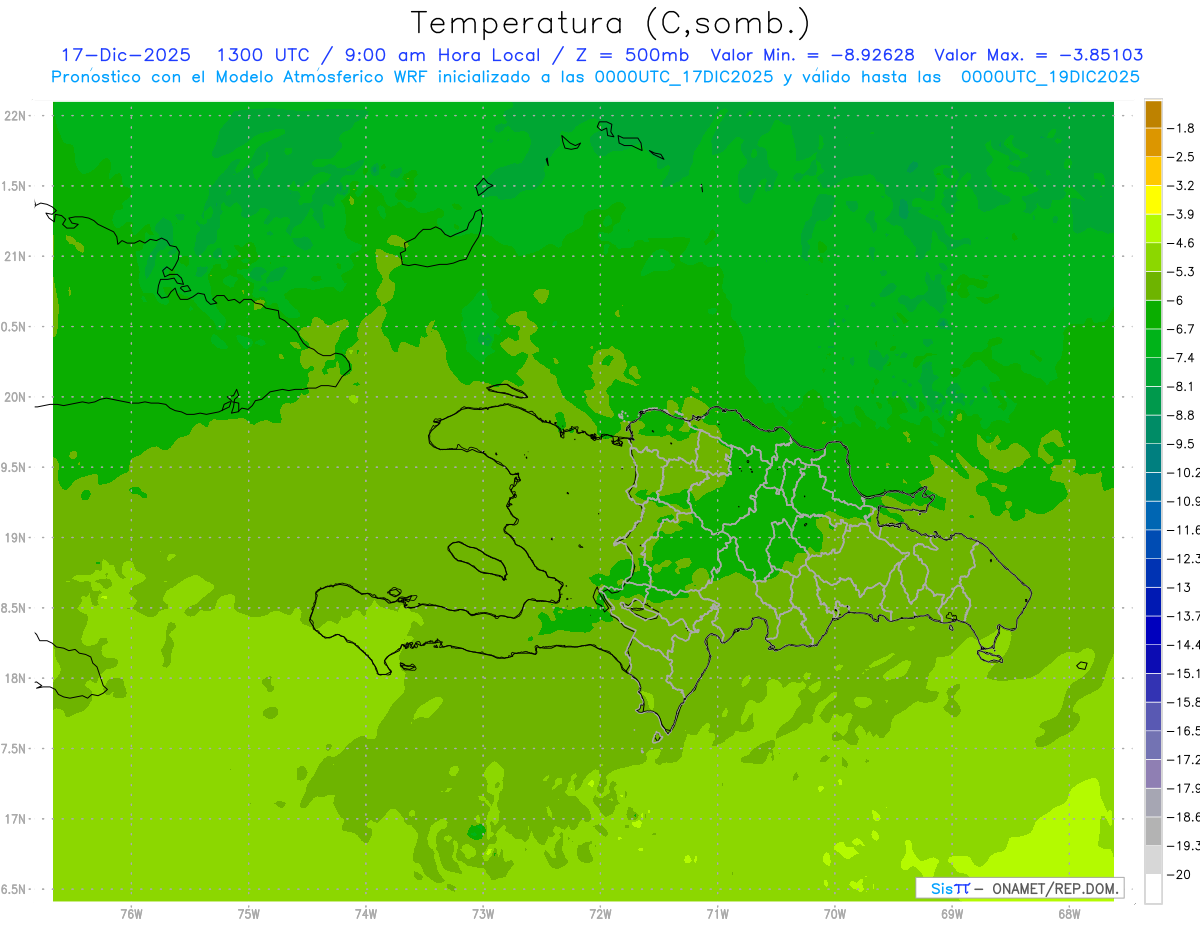Select the '17-Dic-2025' date text

coord(126,55)
